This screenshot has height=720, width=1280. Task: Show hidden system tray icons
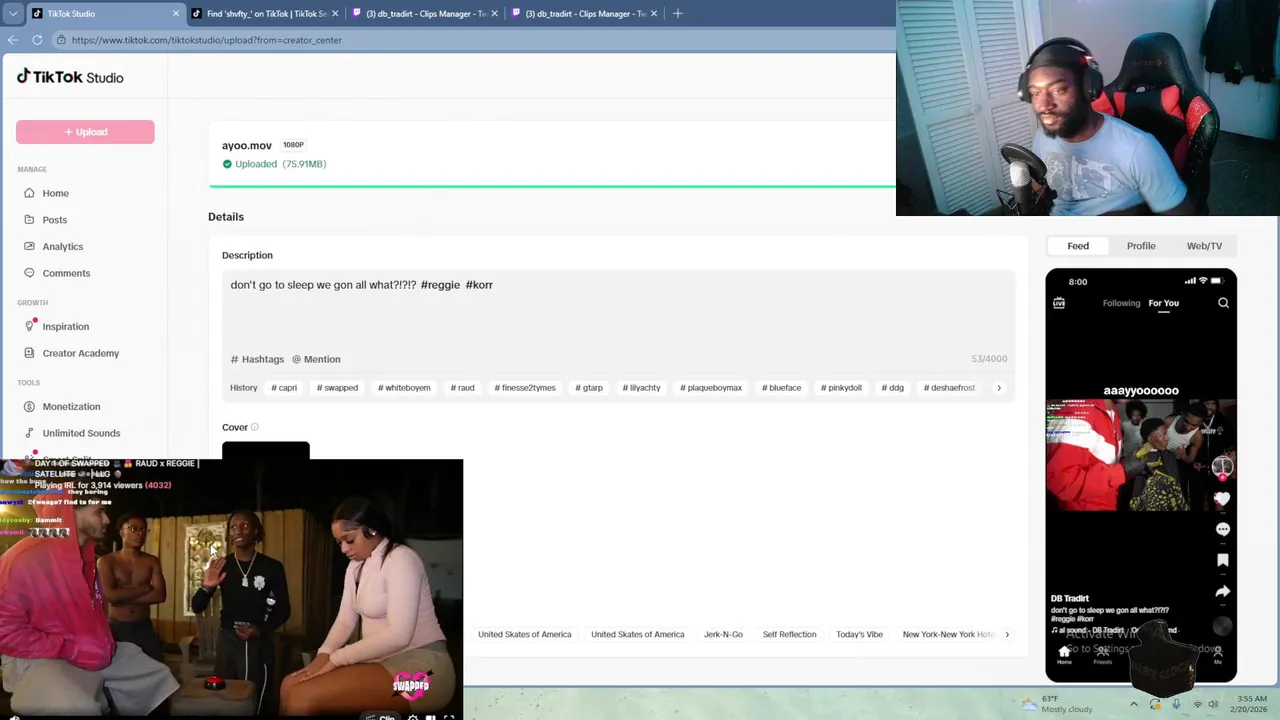(x=1134, y=704)
